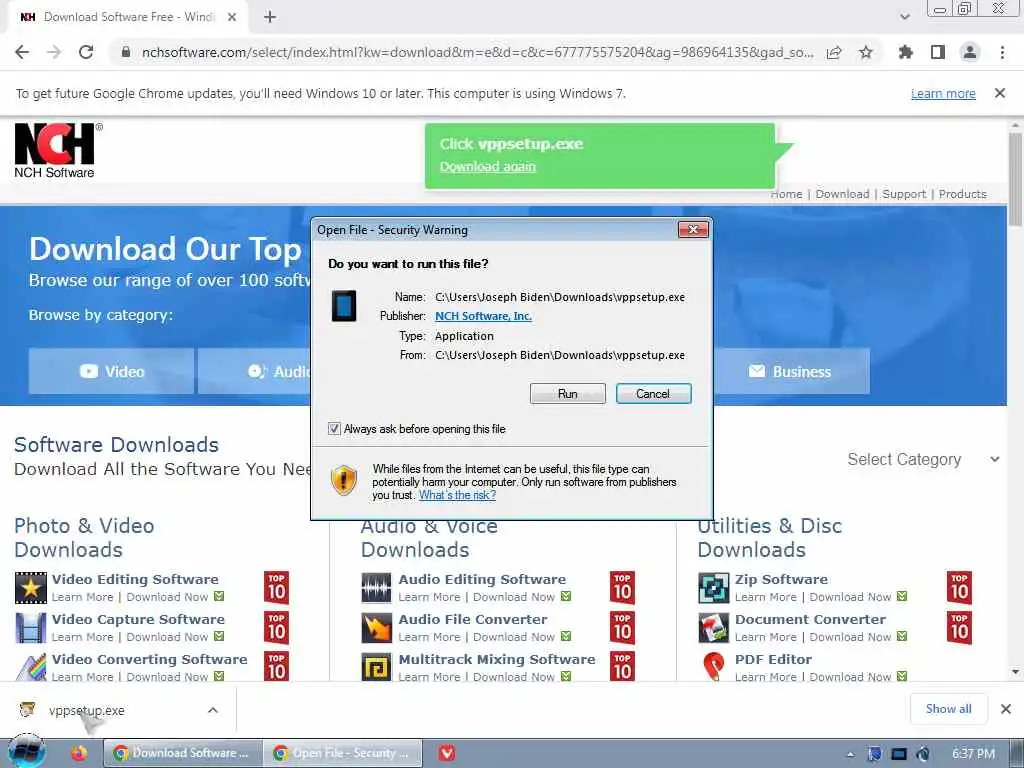Open the Multitrack Mixing Software link
The height and width of the screenshot is (768, 1024).
497,660
